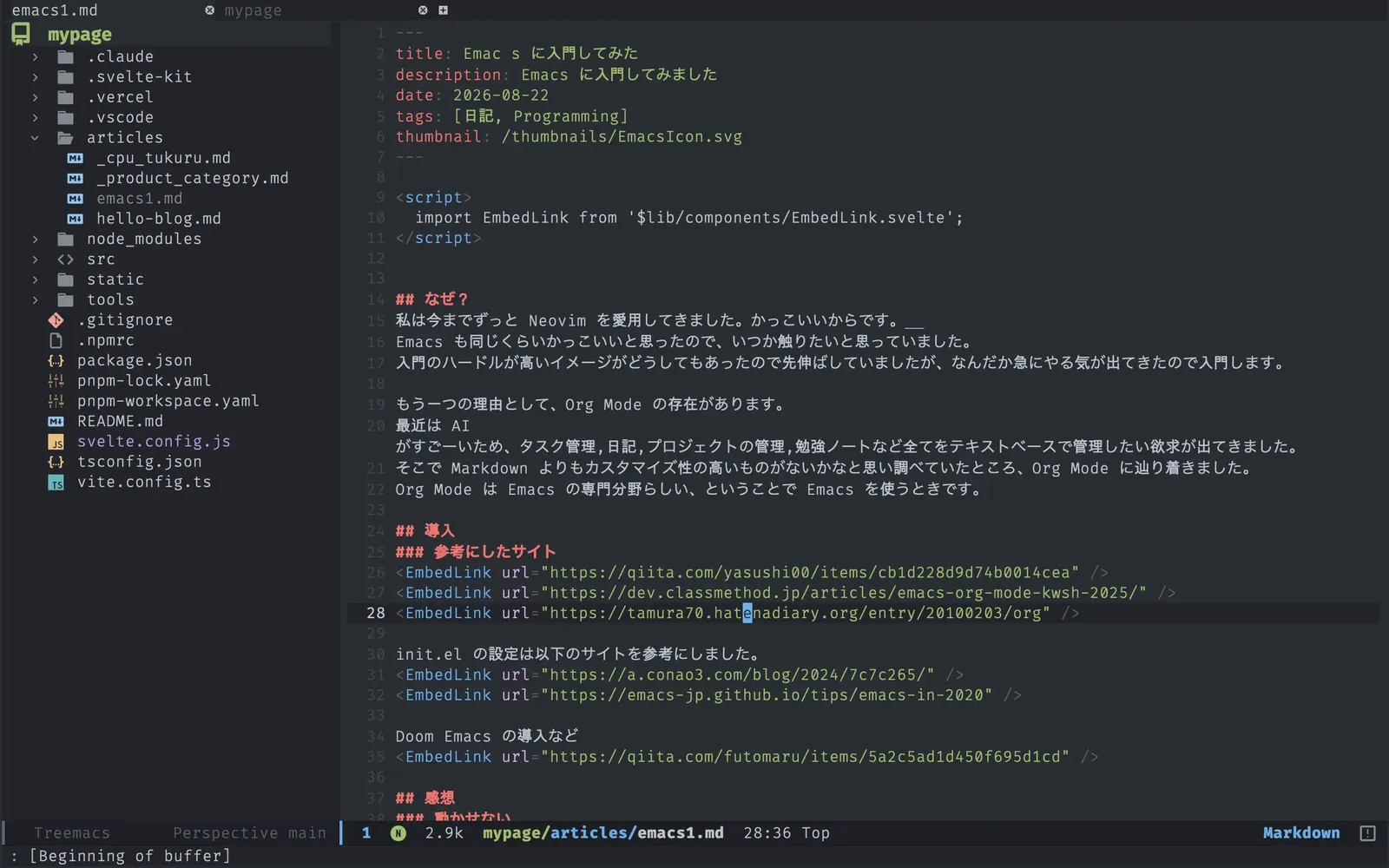Click JSON braces icon beside package.json

pos(56,360)
